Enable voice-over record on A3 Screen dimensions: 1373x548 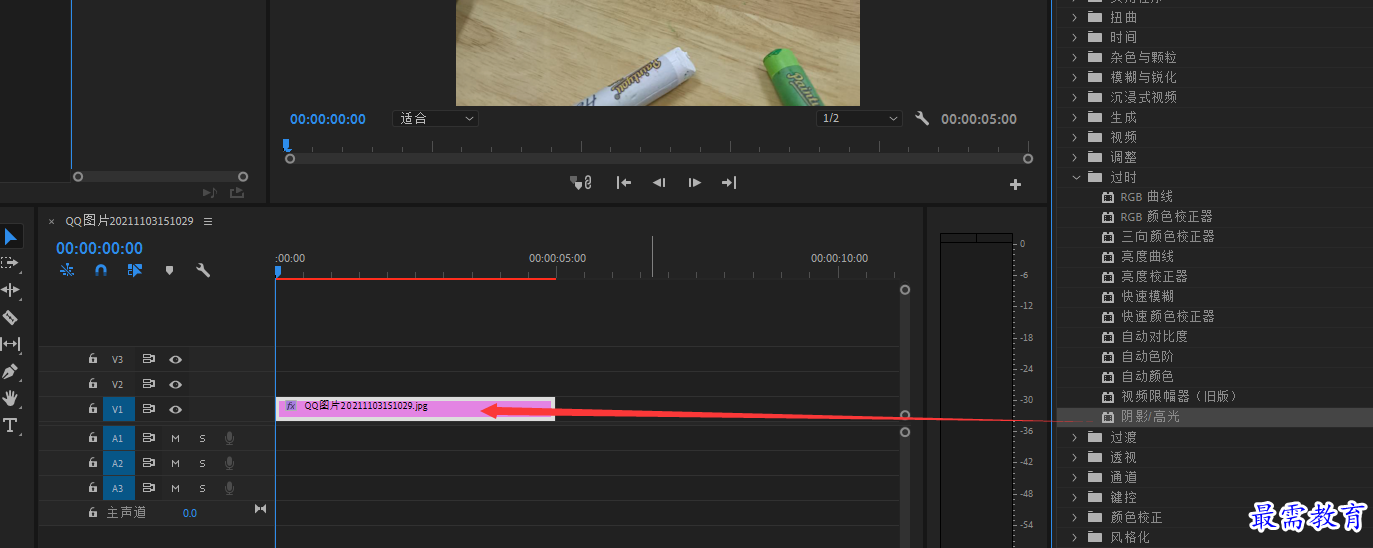[229, 489]
